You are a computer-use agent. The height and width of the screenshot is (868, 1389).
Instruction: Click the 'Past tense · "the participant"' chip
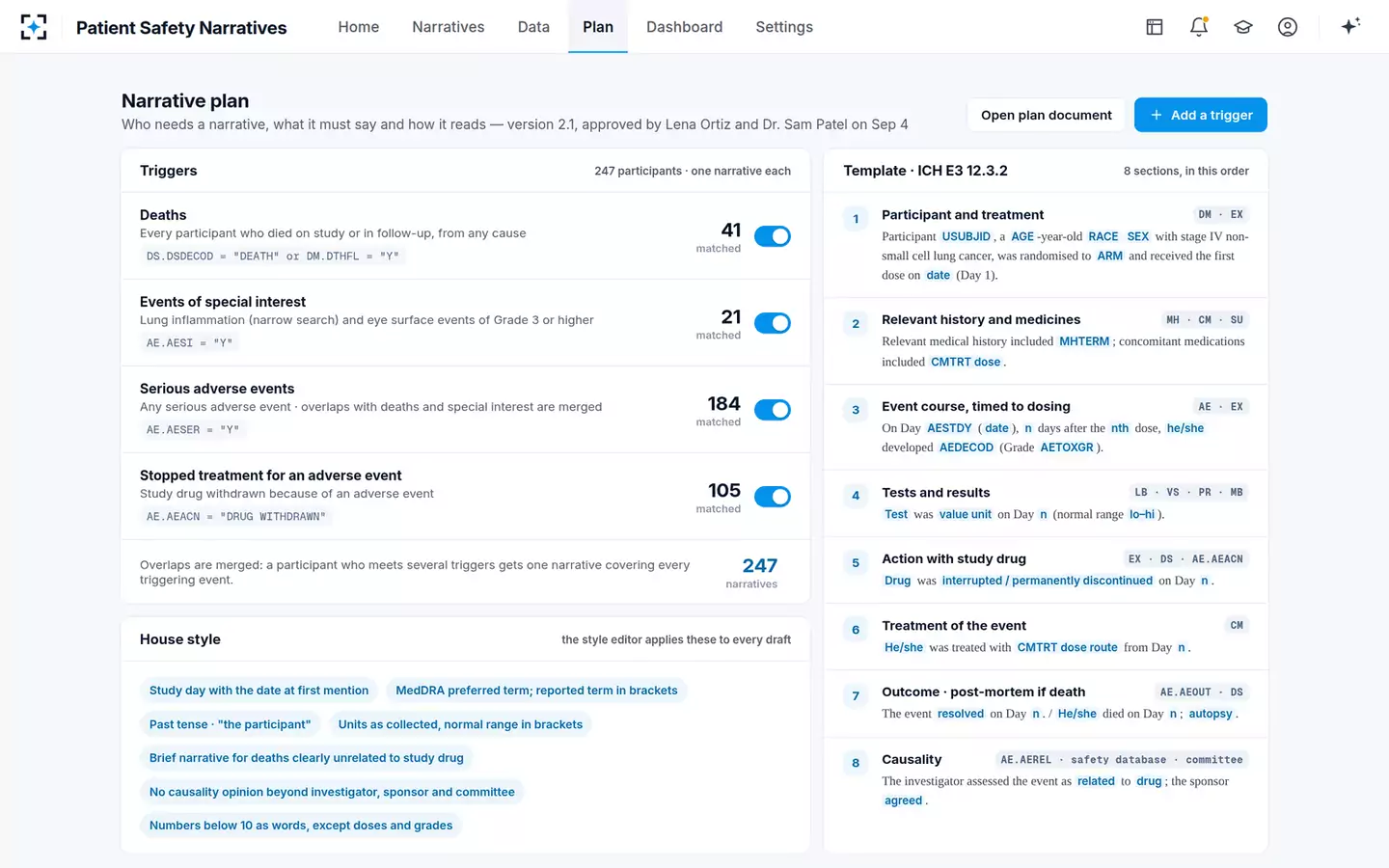tap(230, 724)
